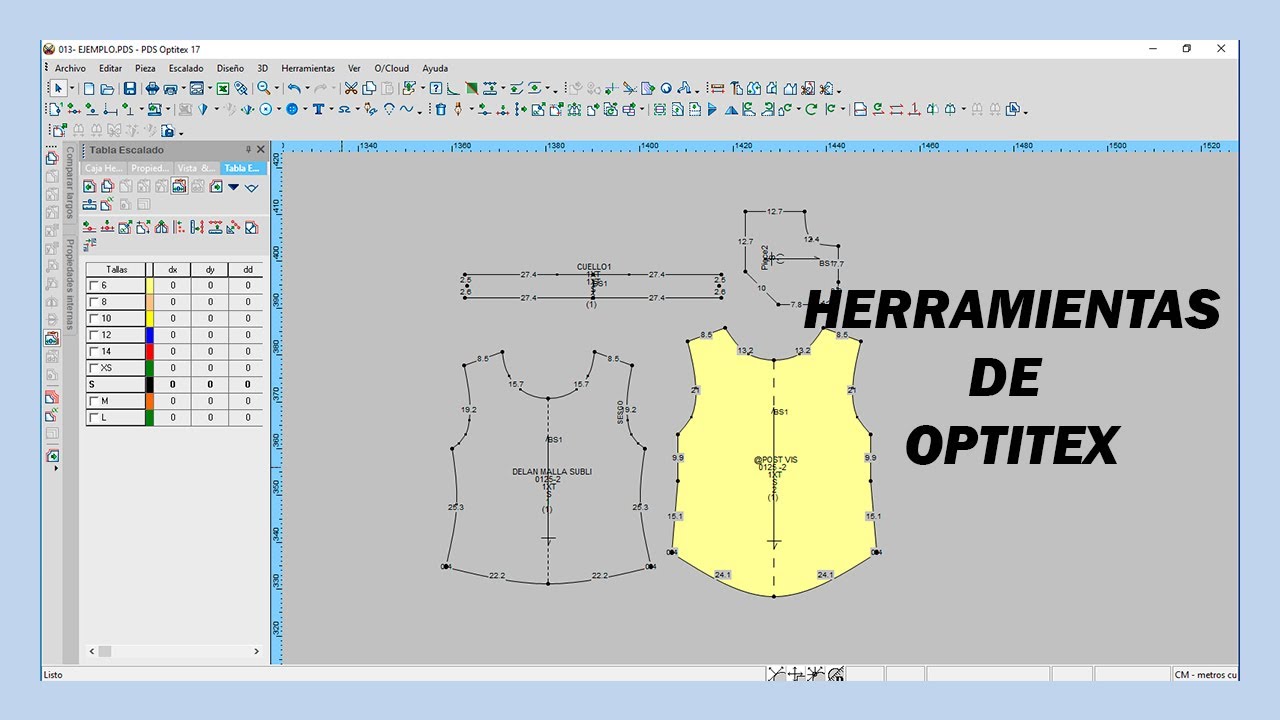Click the first snap icon in status bar
Image resolution: width=1280 pixels, height=720 pixels.
coord(776,674)
